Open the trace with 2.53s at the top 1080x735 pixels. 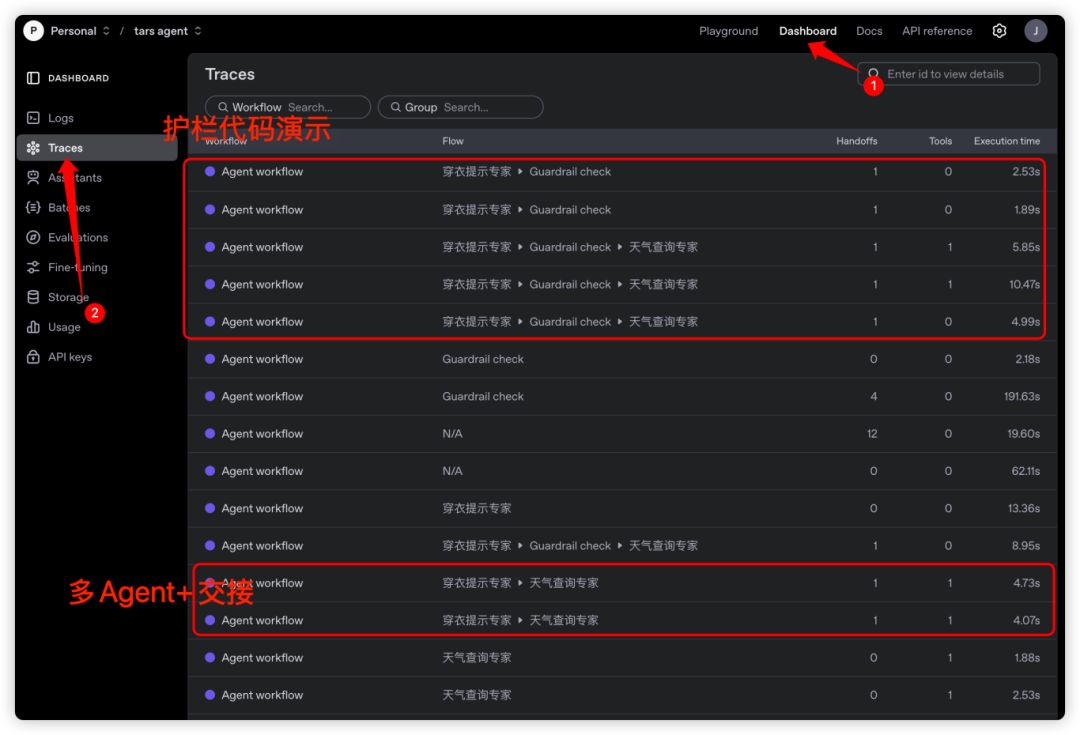622,172
